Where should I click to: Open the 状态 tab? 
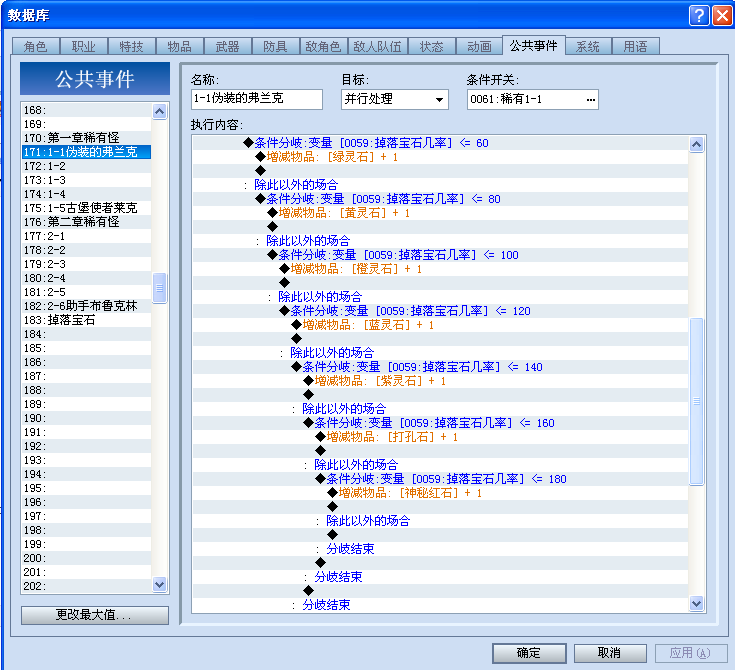click(x=431, y=46)
